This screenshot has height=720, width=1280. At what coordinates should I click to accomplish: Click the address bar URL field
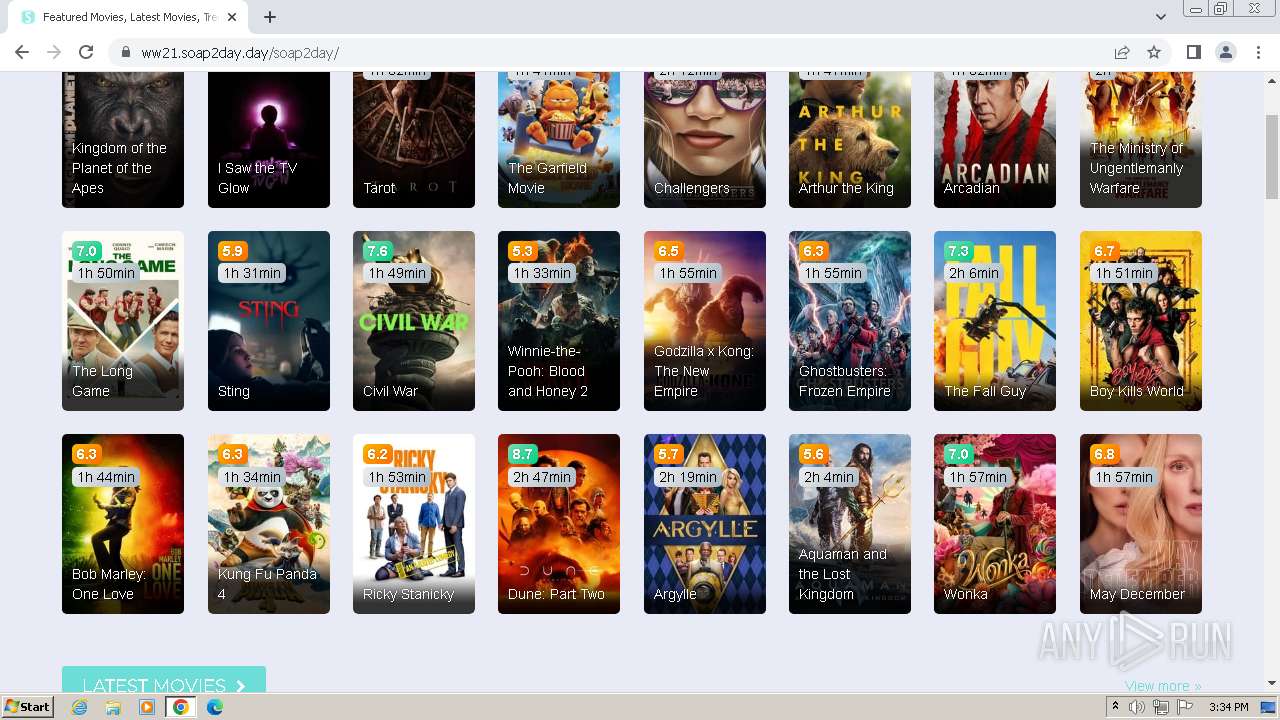coord(620,52)
